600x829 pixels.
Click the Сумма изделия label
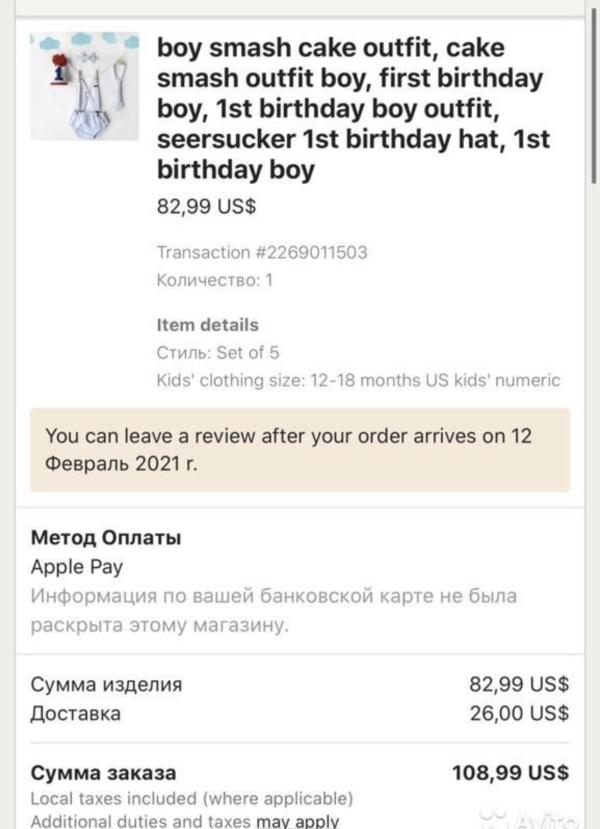[107, 685]
